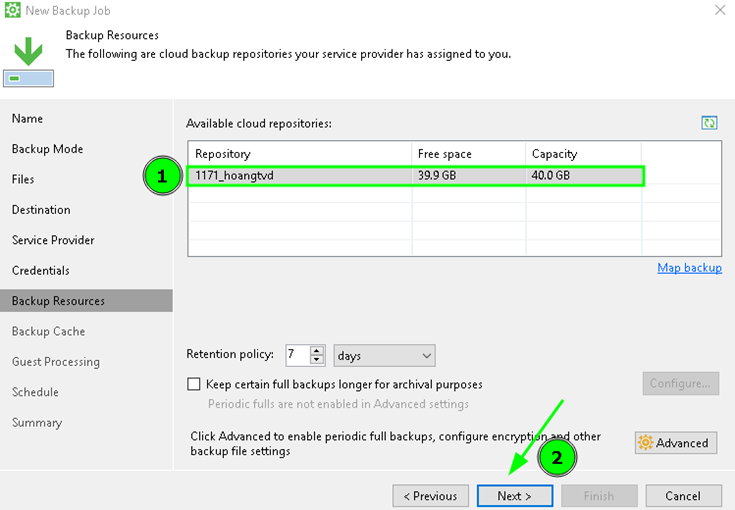Image resolution: width=735 pixels, height=510 pixels.
Task: Open the Files step in sidebar
Action: coord(23,180)
